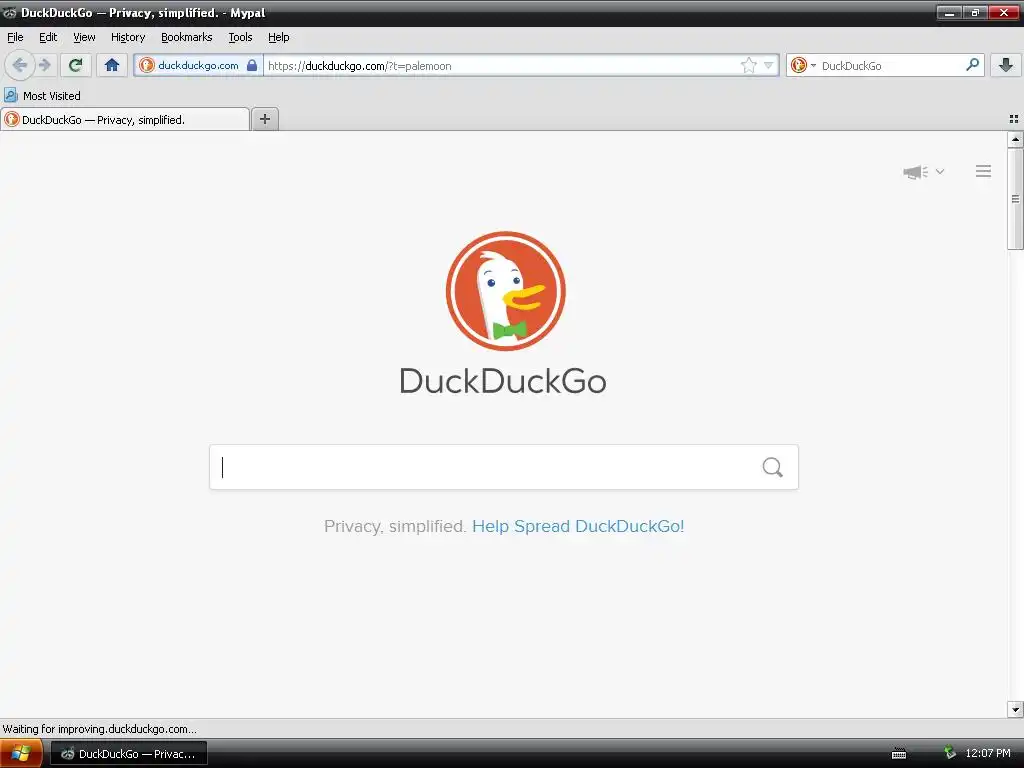Follow the Help Spread DuckDuckGo! link

pos(578,526)
